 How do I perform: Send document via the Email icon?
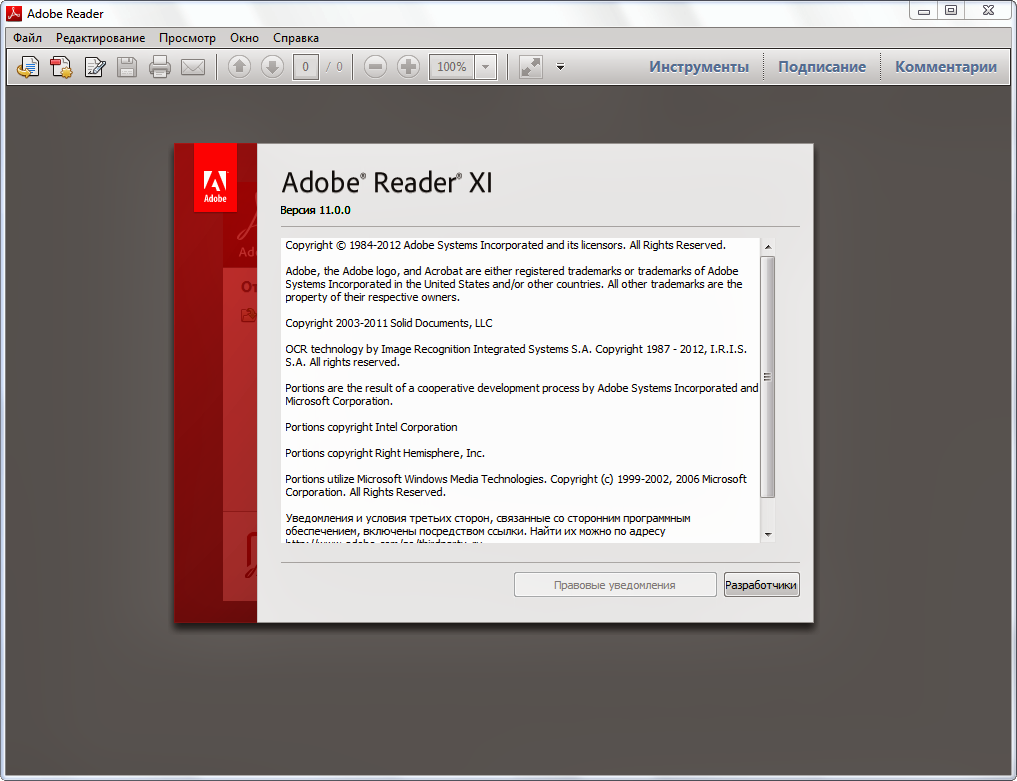coord(192,66)
